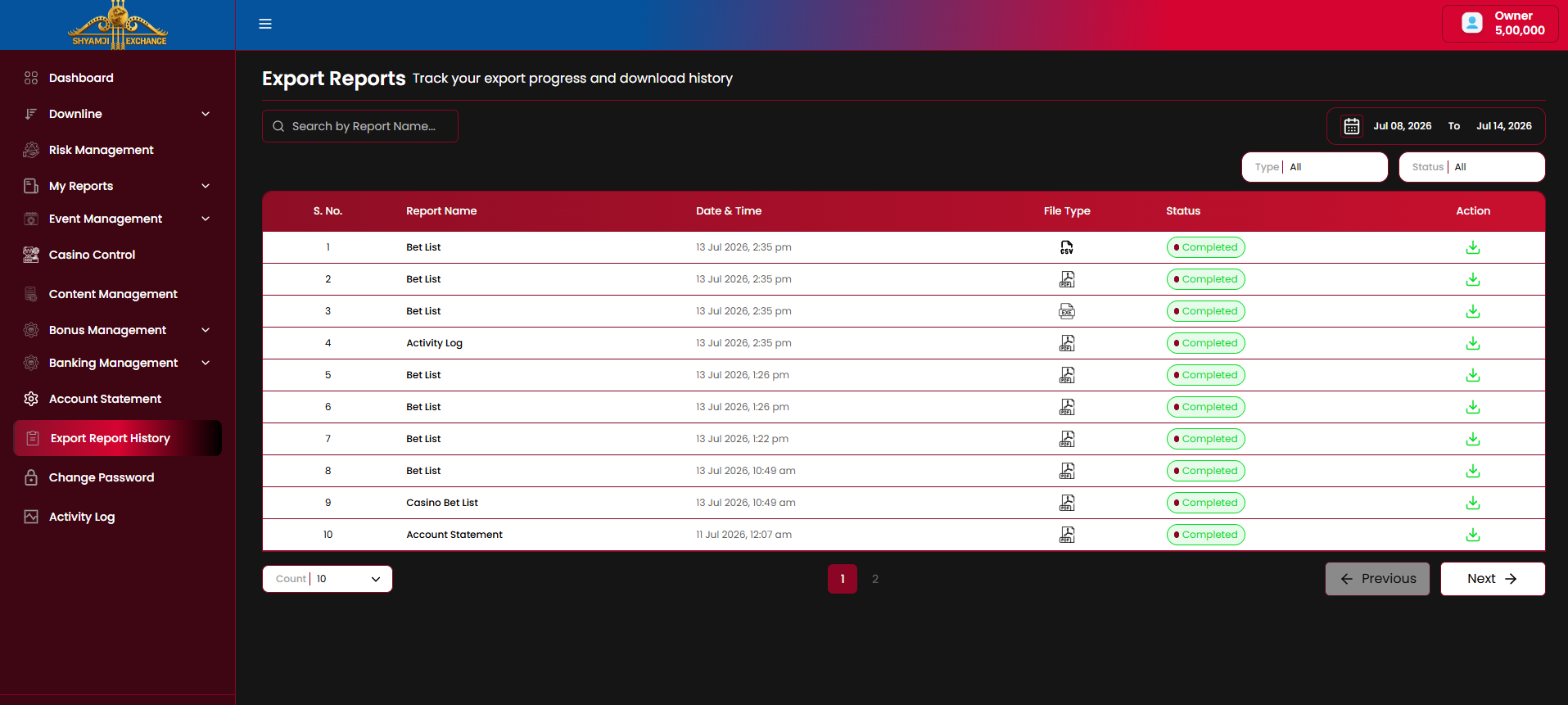
Task: Click the Dashboard grid icon in sidebar
Action: click(31, 78)
